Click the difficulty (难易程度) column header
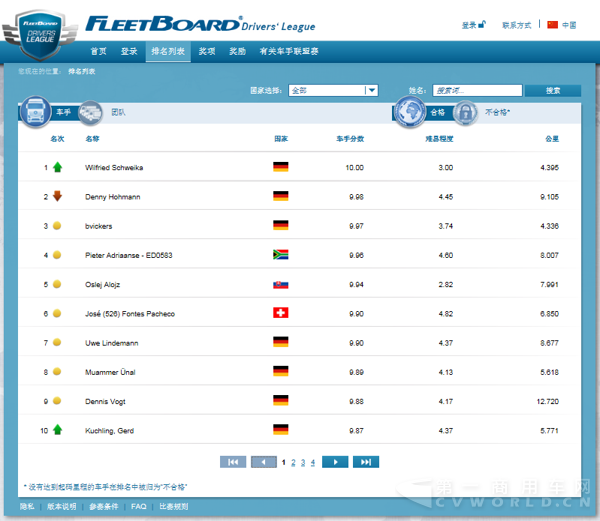This screenshot has height=521, width=600. [x=439, y=139]
